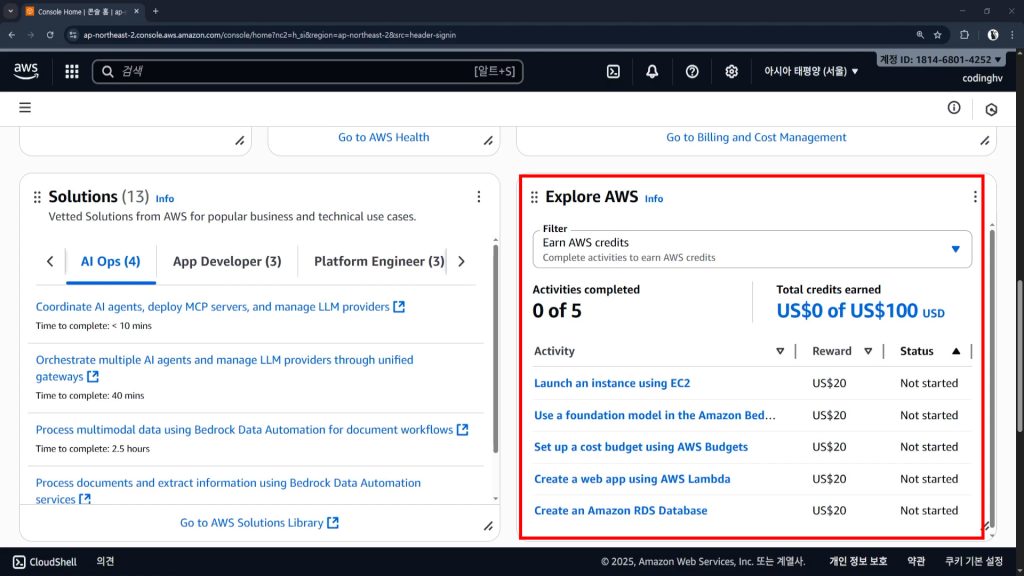Open the Explore AWS three-dot menu
The height and width of the screenshot is (576, 1024).
(975, 197)
